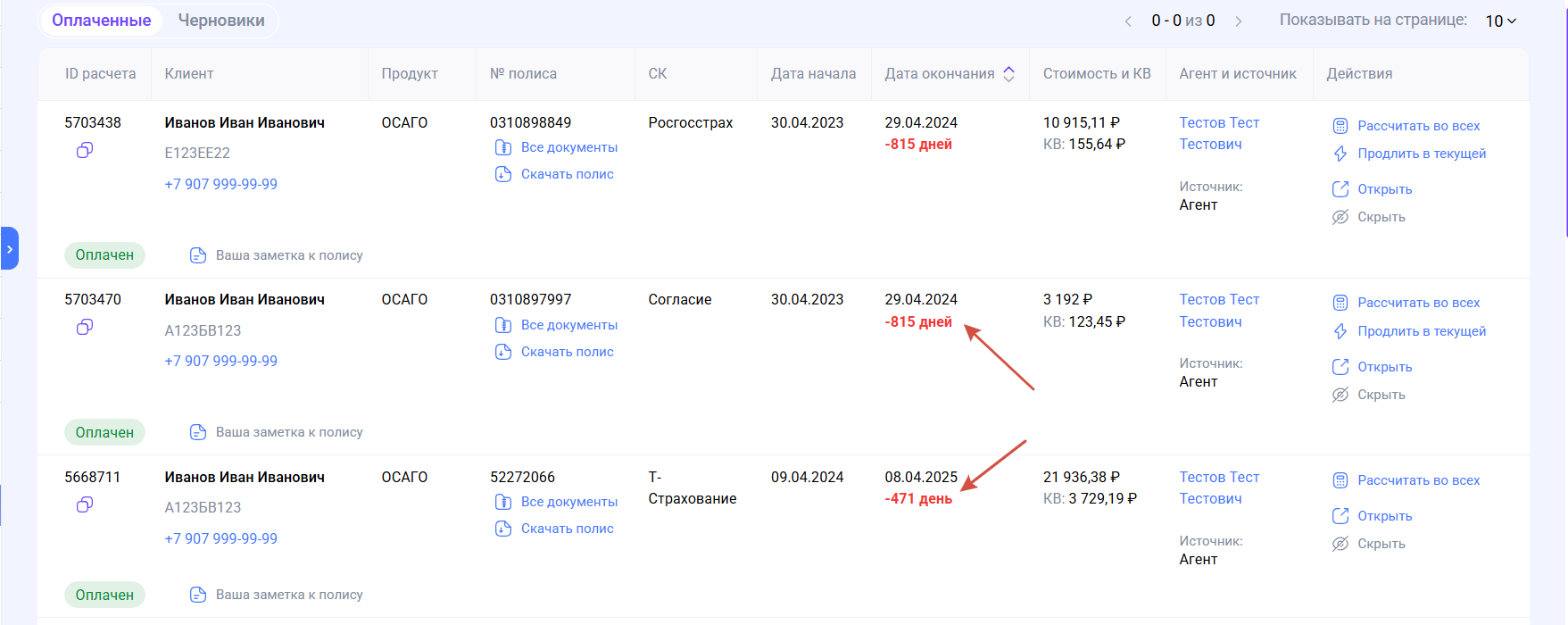The height and width of the screenshot is (625, 1568).
Task: Calculator icon in row 5703438 actions
Action: coord(1340,126)
